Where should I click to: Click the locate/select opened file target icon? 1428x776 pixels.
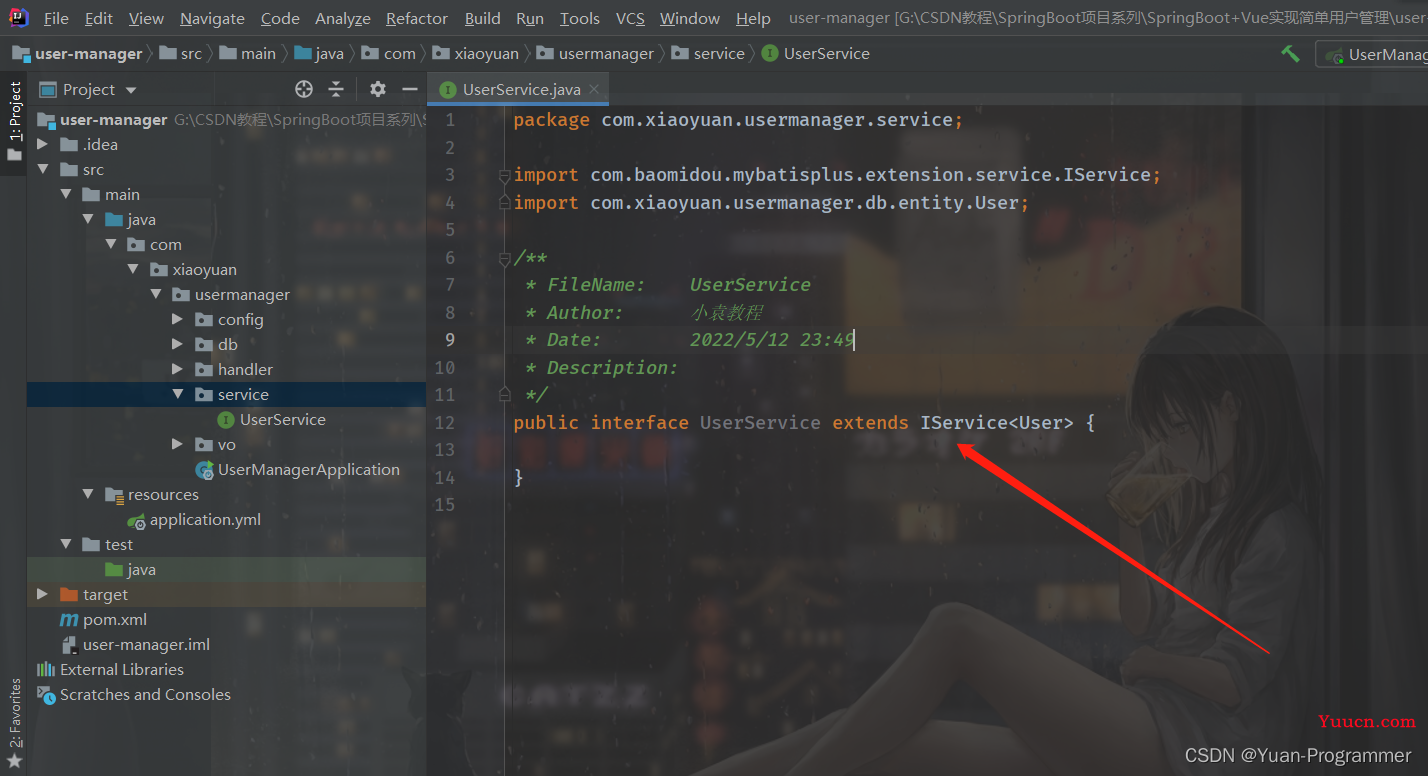click(x=304, y=89)
